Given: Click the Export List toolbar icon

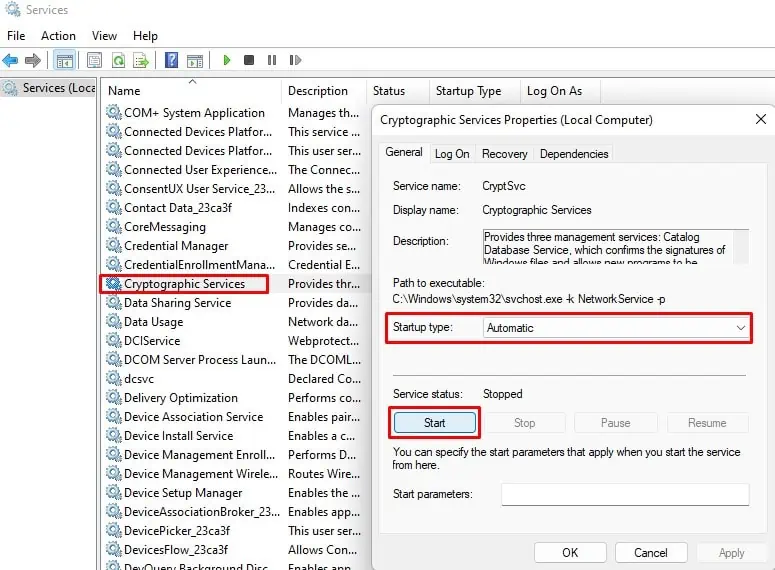Looking at the screenshot, I should [x=141, y=60].
